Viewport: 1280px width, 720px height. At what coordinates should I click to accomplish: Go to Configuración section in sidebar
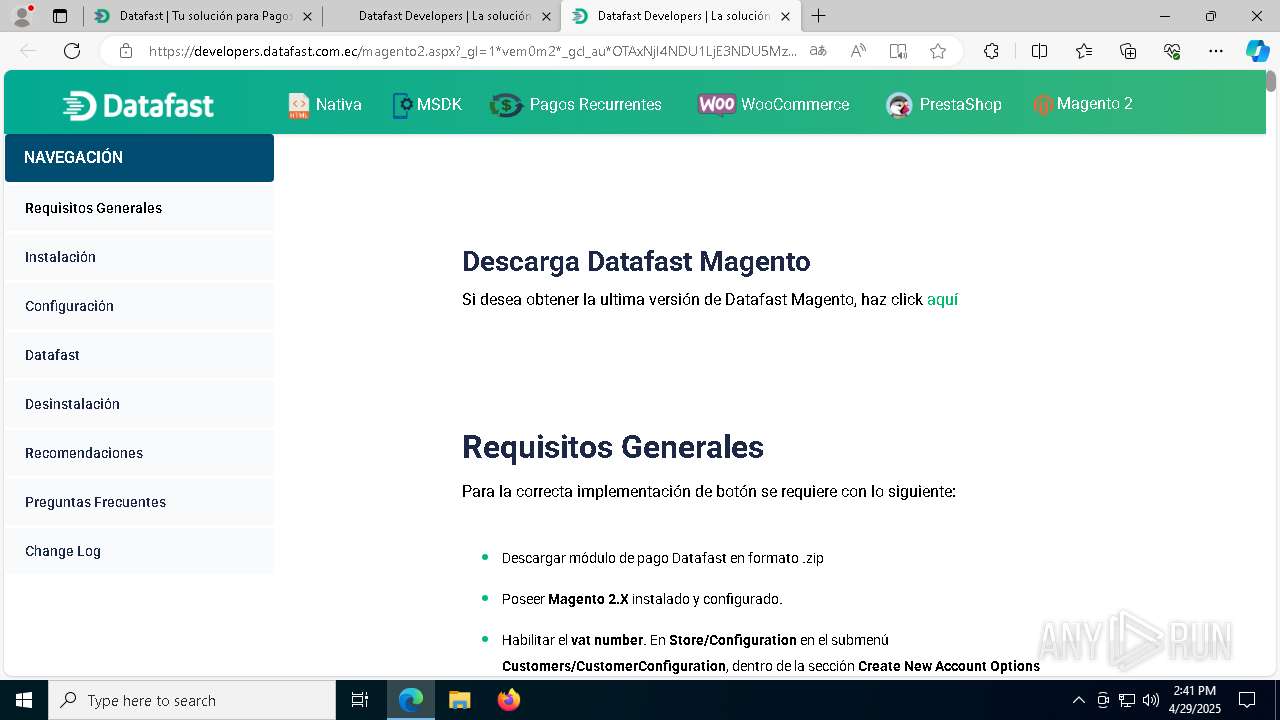pos(139,306)
